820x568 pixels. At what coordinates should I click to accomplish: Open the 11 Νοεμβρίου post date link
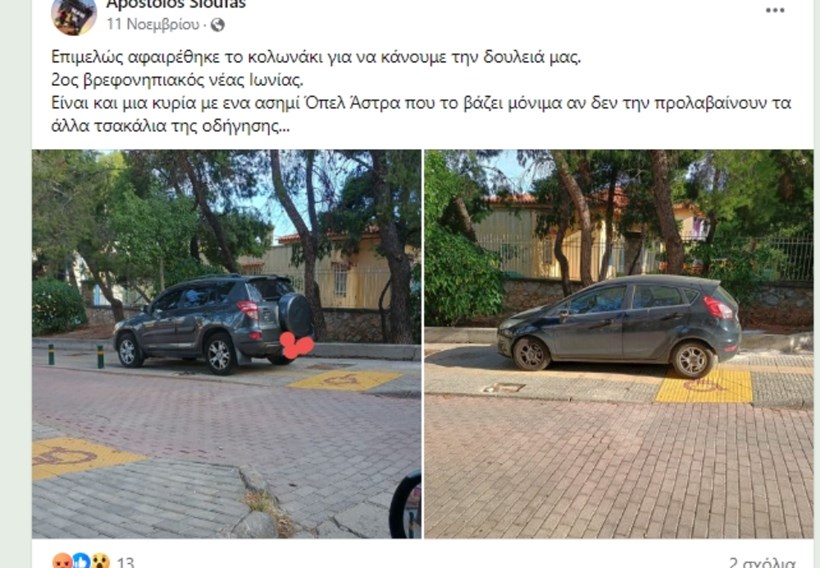[153, 25]
